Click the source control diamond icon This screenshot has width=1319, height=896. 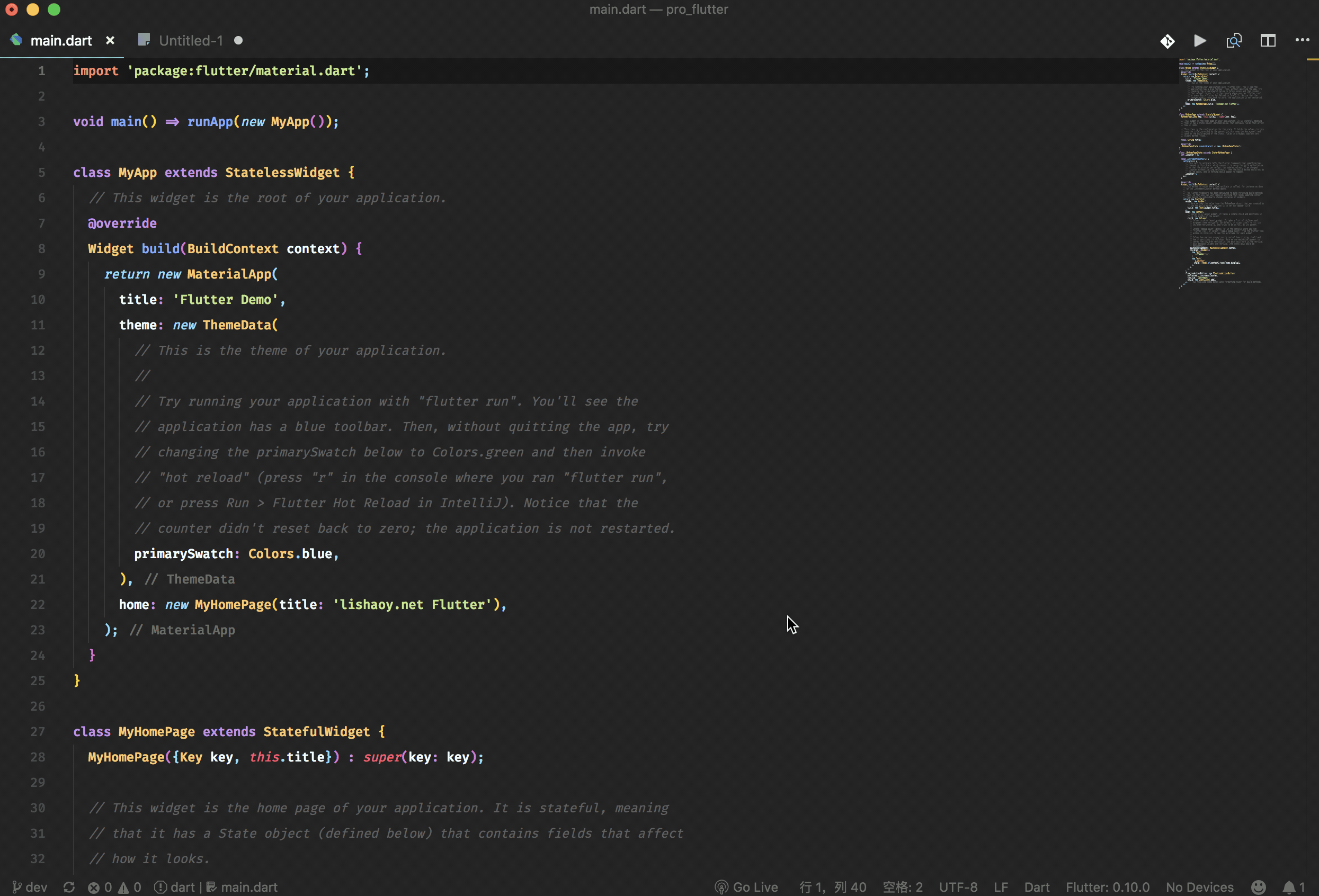pos(1167,41)
